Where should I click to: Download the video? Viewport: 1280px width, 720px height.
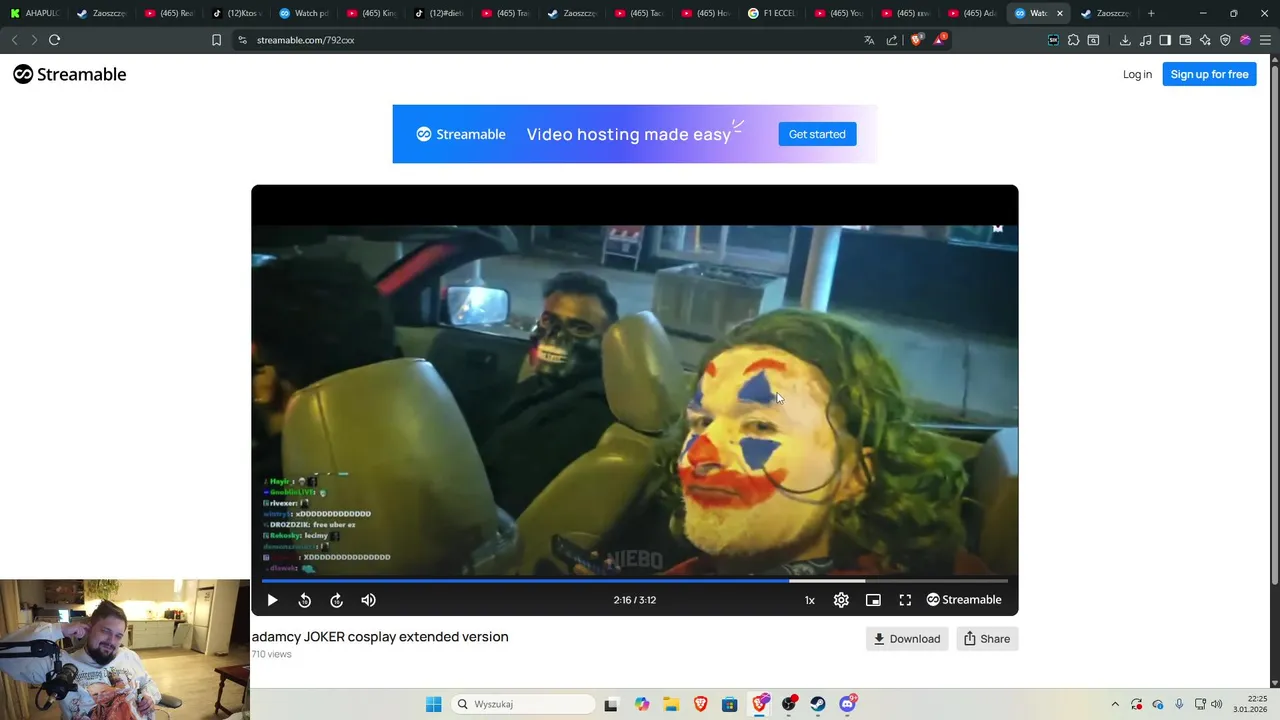(907, 639)
